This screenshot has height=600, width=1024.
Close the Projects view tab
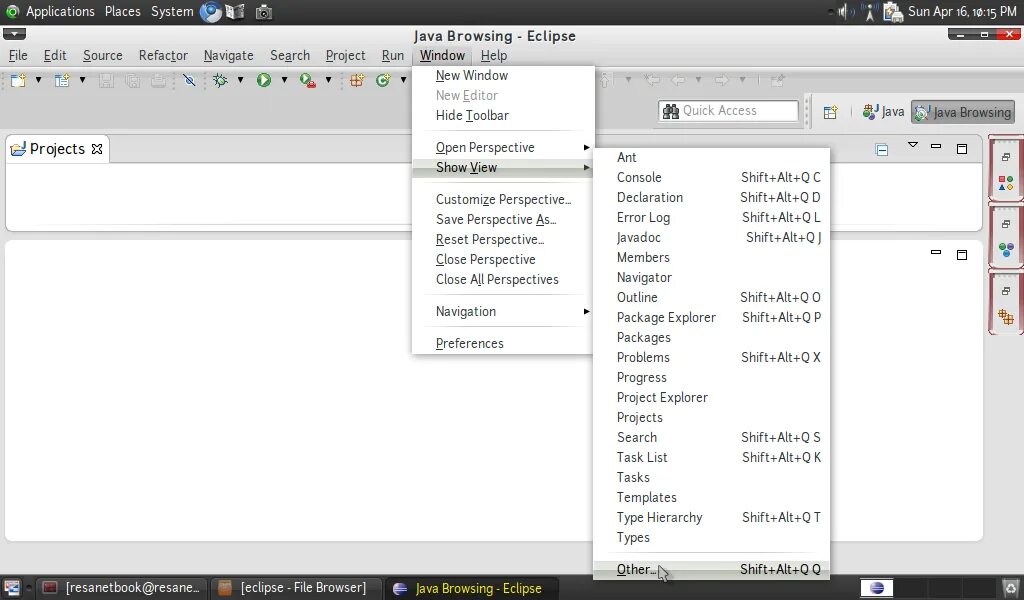tap(97, 149)
